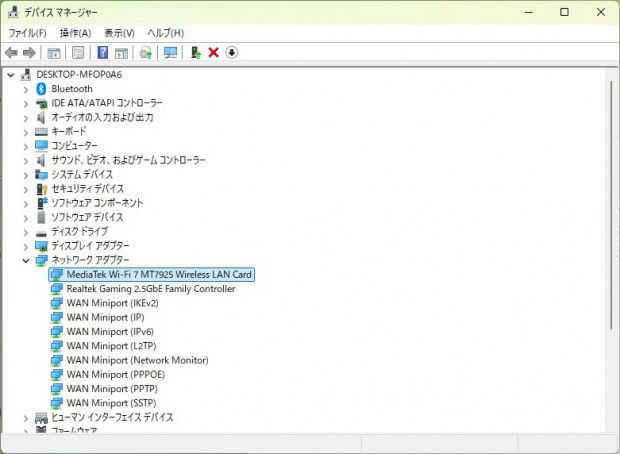Select WAN Miniport (Network Monitor)
This screenshot has width=620, height=454.
pos(137,360)
